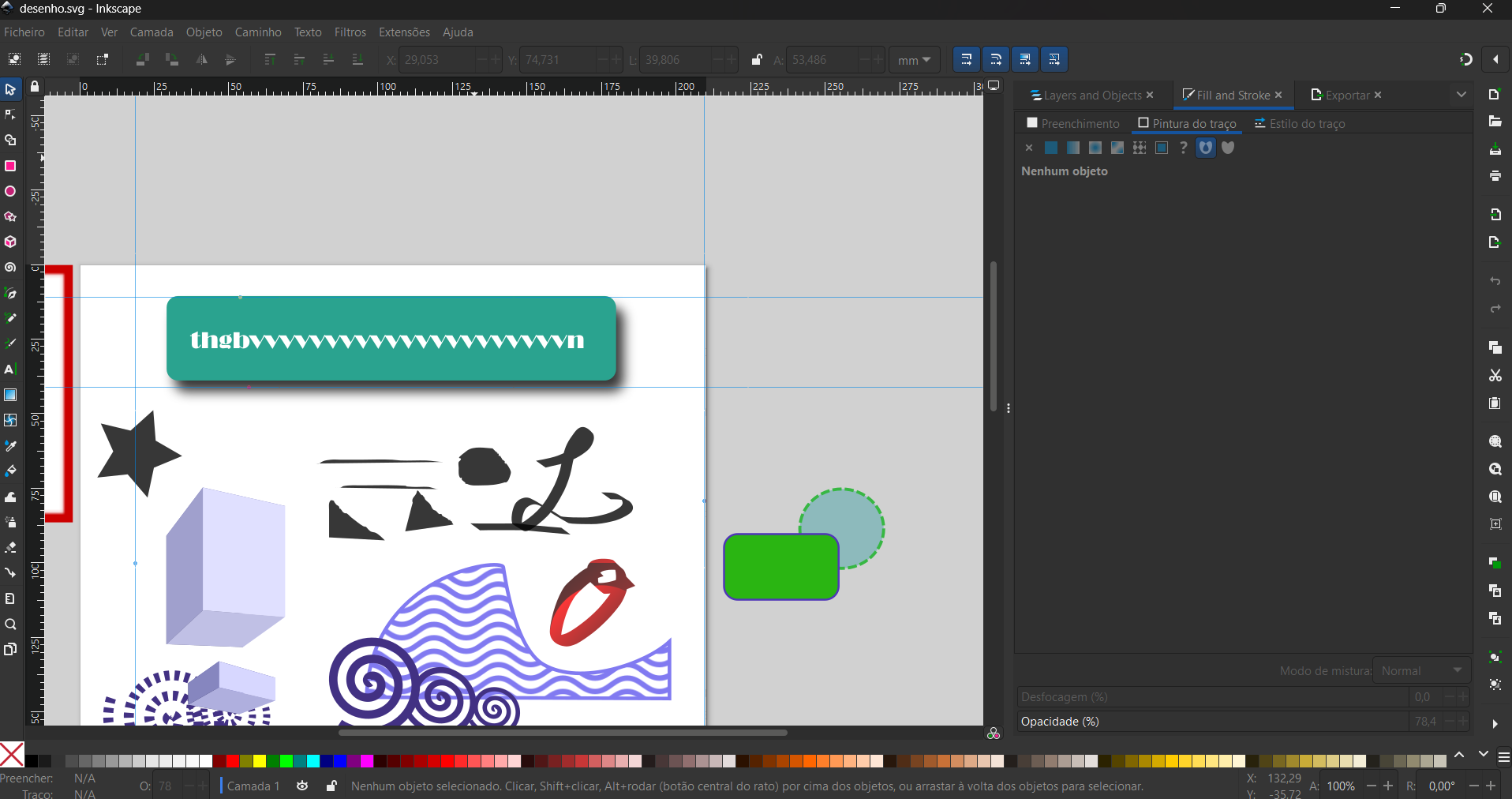Pick the cyan palette swatch
Image resolution: width=1512 pixels, height=799 pixels.
tap(313, 761)
